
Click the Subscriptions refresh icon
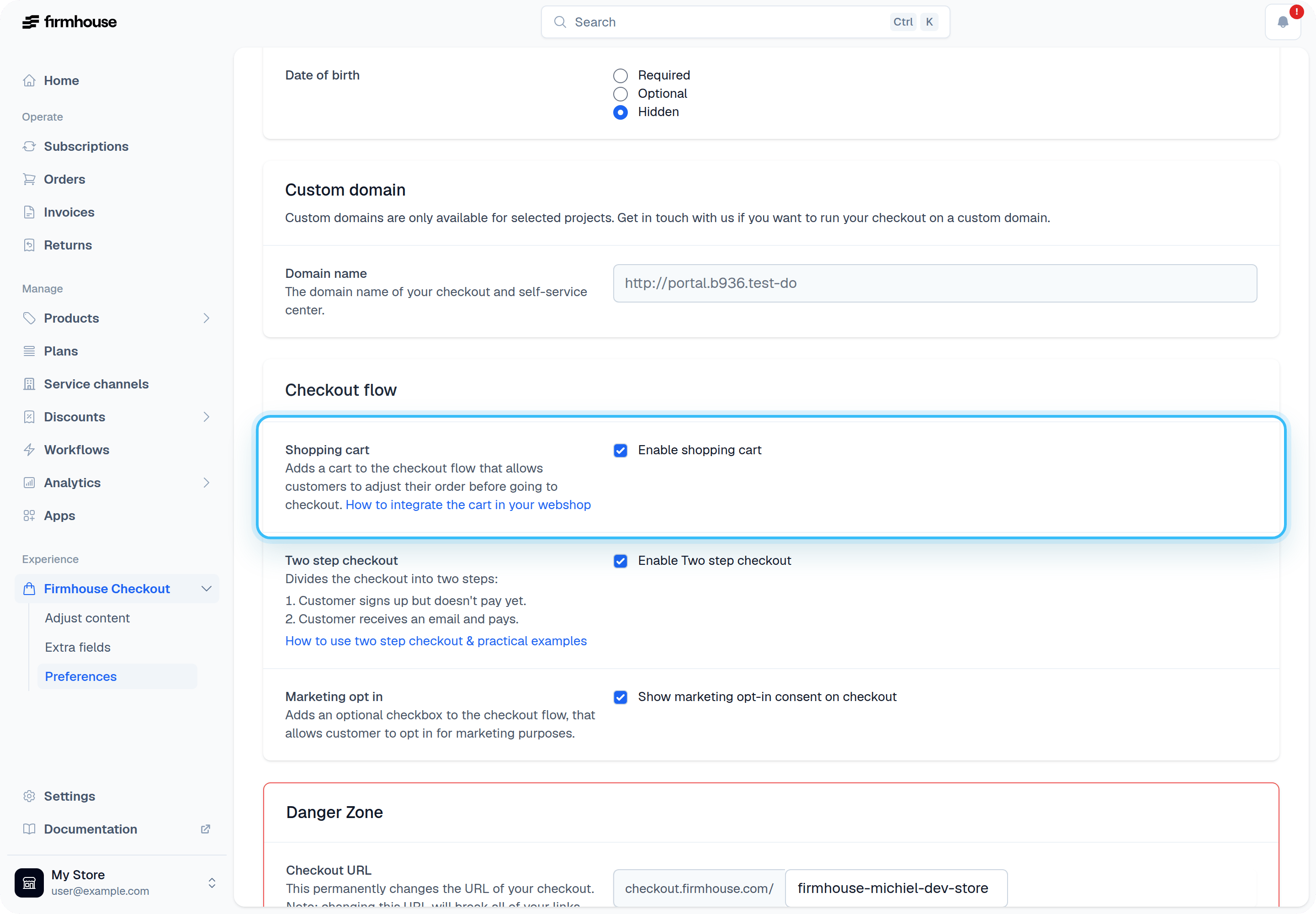29,146
